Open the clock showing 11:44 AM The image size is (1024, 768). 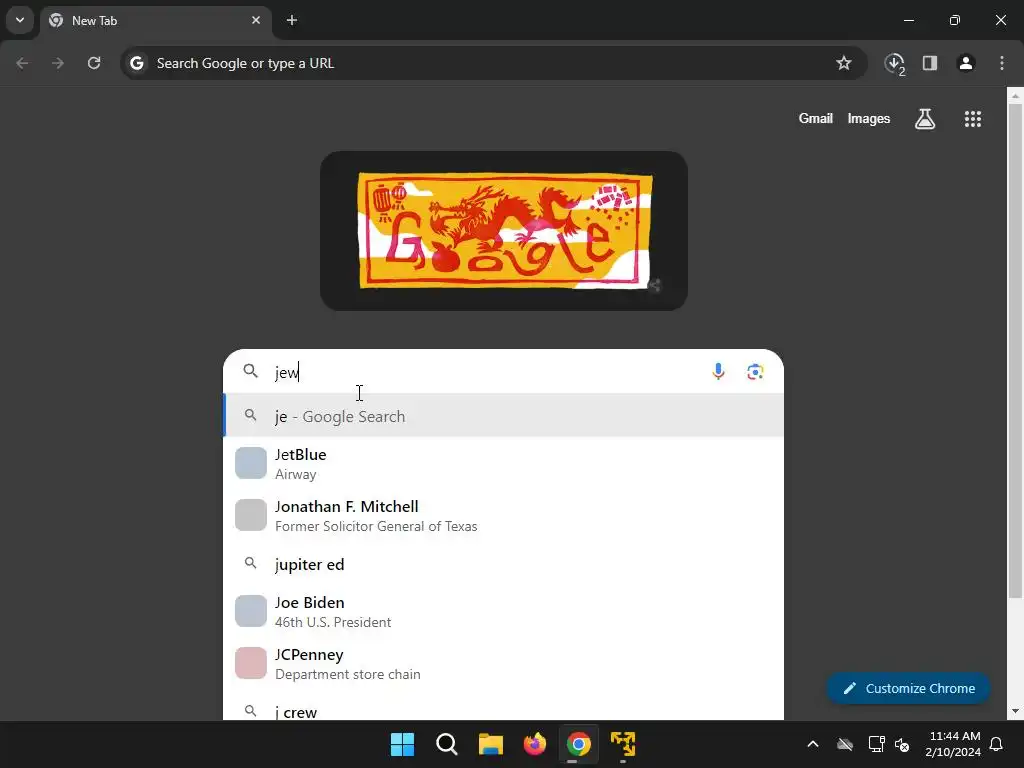coord(953,744)
